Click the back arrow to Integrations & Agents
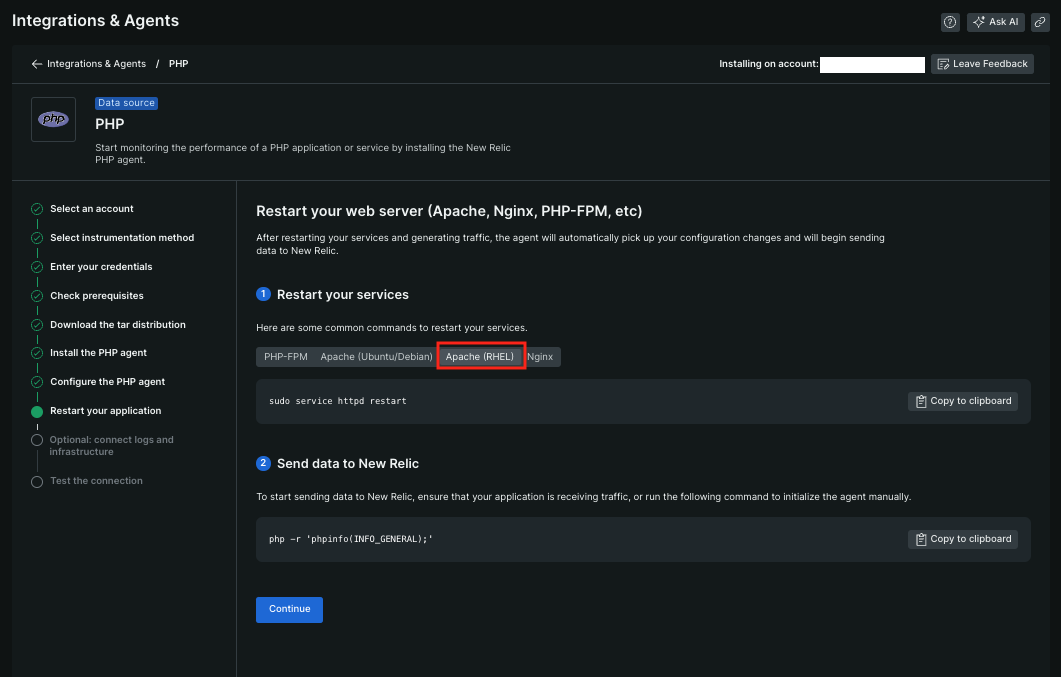The image size is (1061, 677). (x=37, y=64)
